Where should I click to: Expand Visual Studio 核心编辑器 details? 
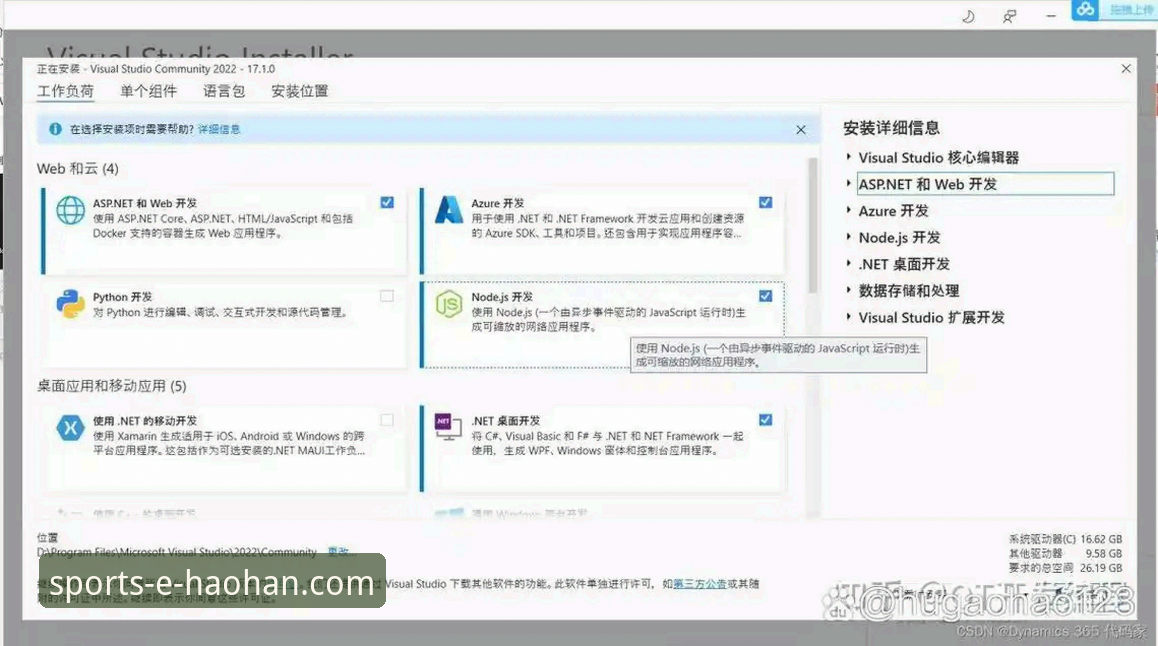849,157
